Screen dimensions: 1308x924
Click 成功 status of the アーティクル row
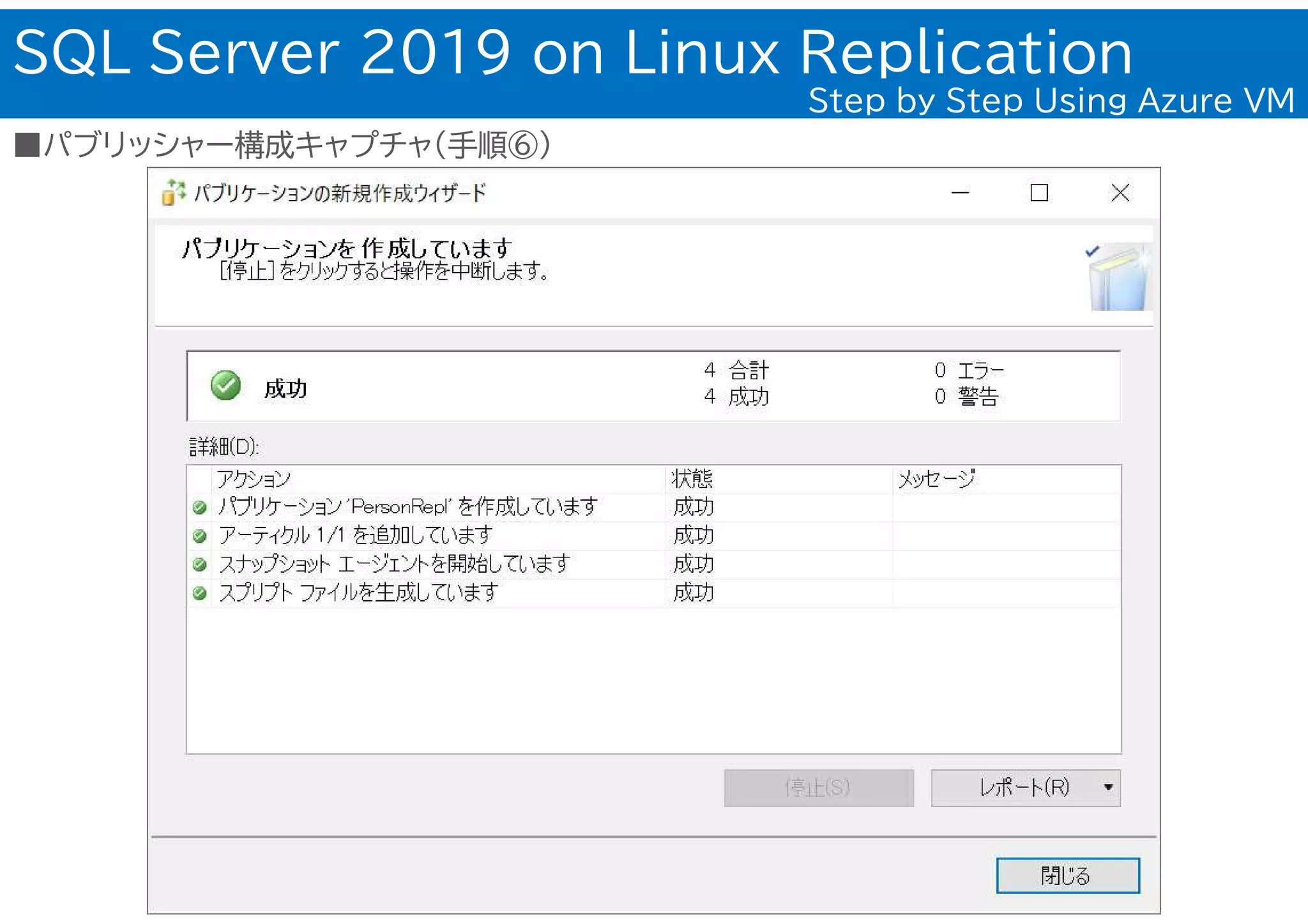point(694,536)
